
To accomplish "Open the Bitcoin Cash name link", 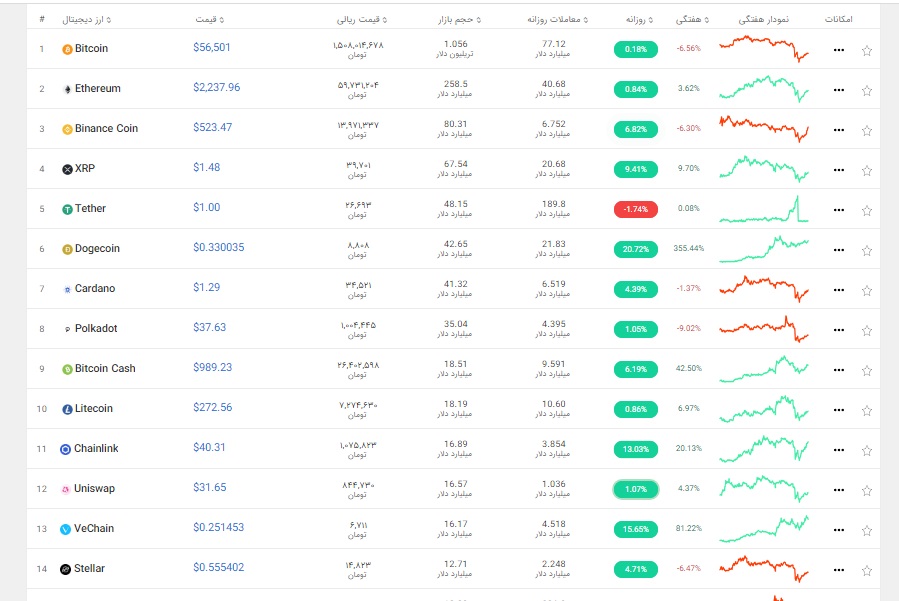I will pyautogui.click(x=105, y=368).
